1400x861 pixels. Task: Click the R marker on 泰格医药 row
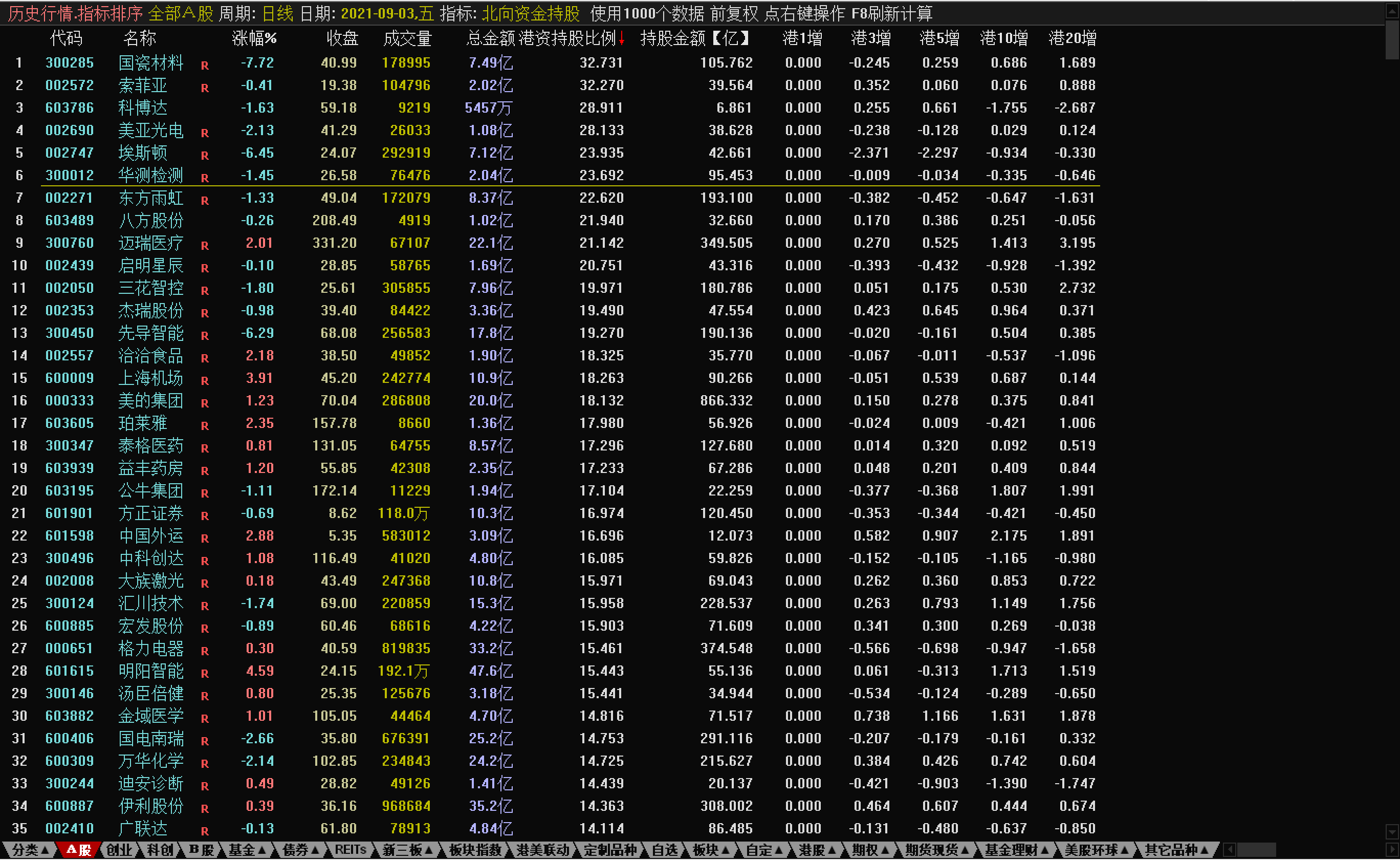coord(205,448)
